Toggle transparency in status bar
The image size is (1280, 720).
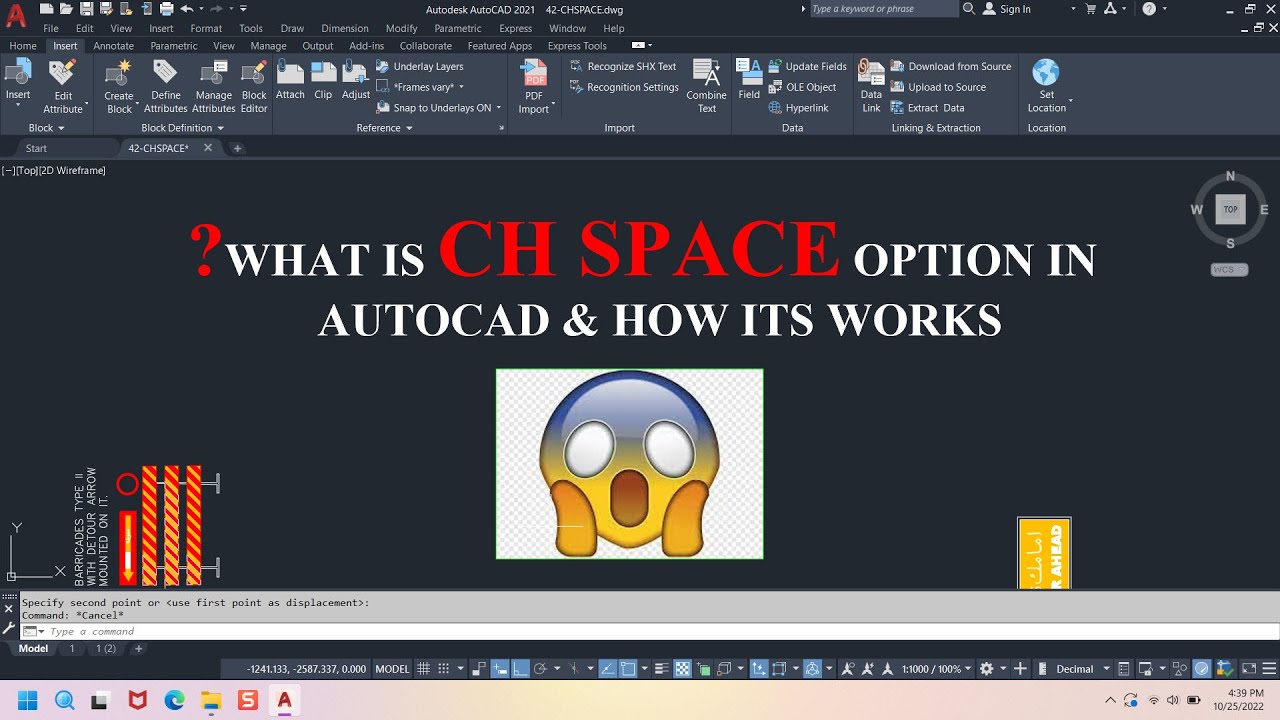pos(683,669)
